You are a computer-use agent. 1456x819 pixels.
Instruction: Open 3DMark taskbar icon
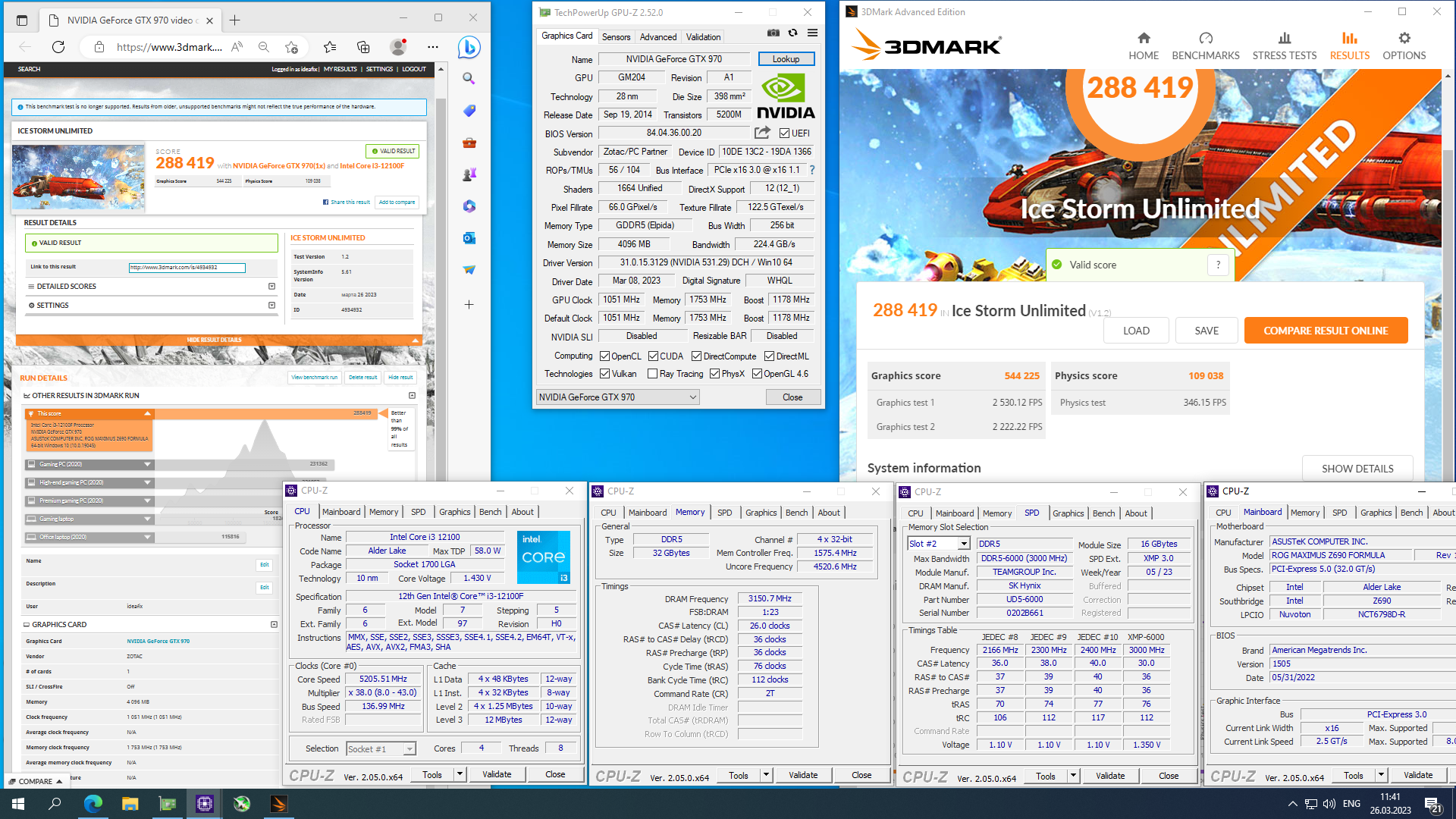(x=278, y=804)
